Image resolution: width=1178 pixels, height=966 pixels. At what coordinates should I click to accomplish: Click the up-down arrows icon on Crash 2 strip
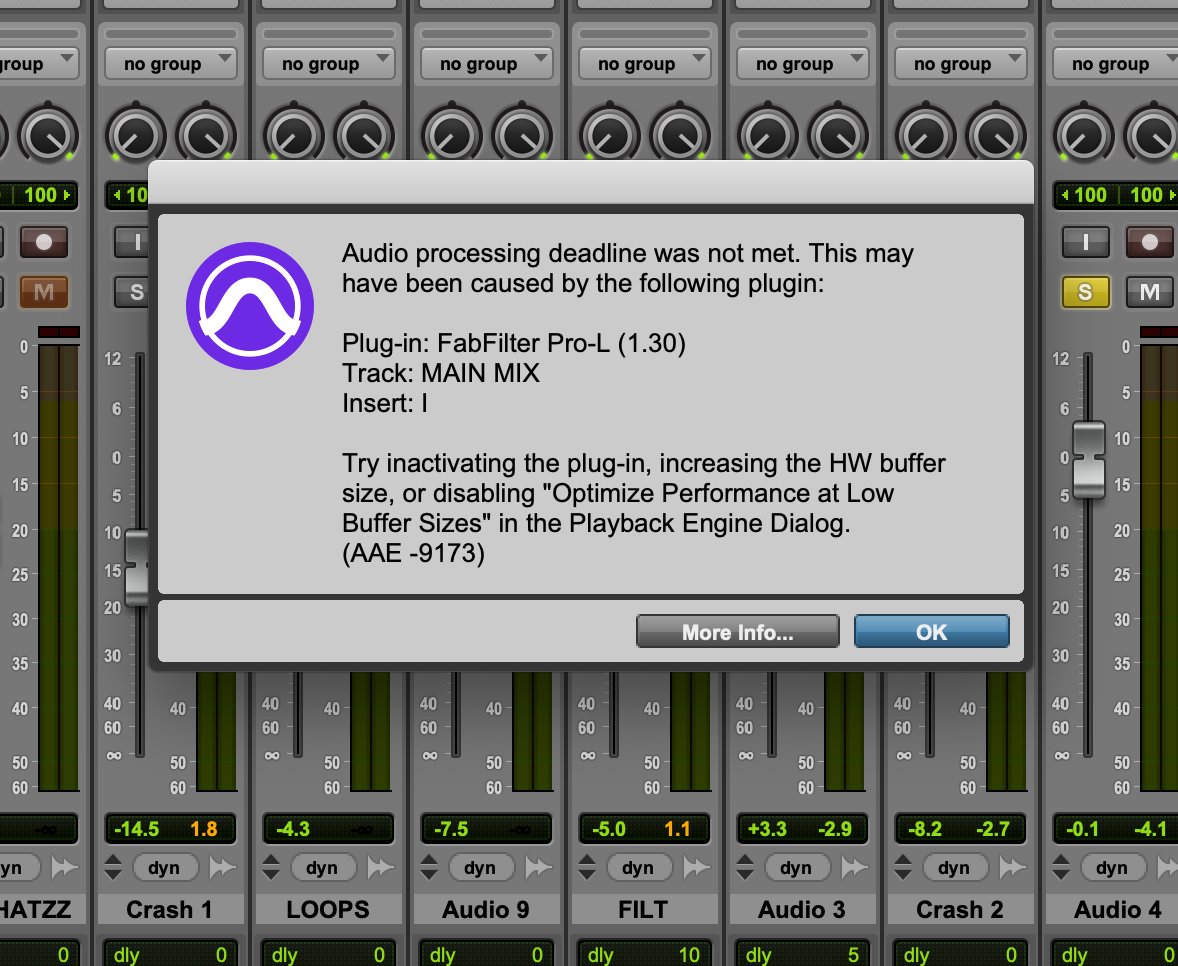903,868
